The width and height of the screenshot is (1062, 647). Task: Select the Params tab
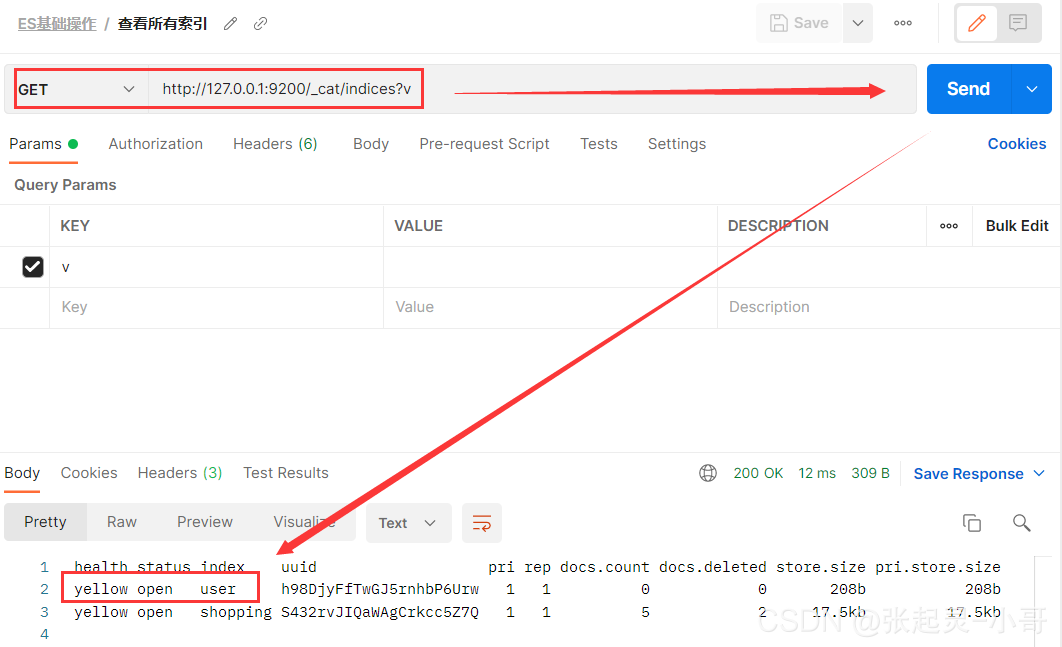43,144
